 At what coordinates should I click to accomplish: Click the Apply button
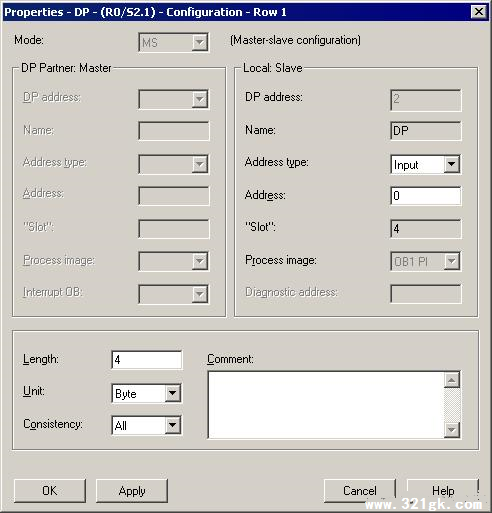click(x=132, y=491)
